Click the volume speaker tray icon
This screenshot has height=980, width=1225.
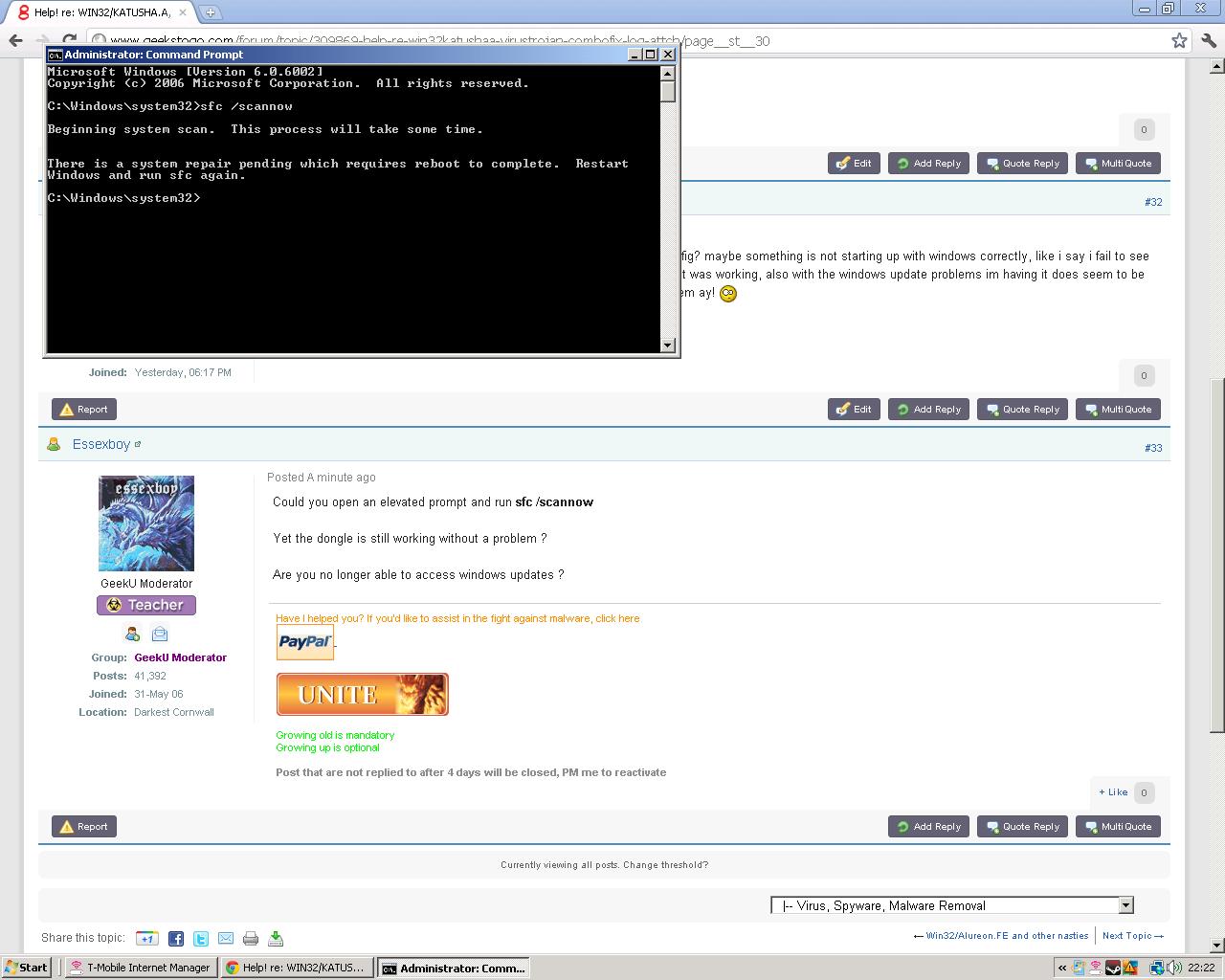coord(1174,968)
